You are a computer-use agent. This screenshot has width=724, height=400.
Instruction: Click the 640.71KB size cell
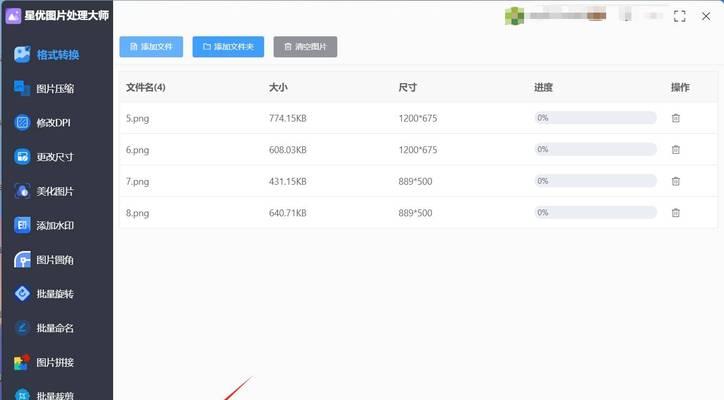click(x=288, y=213)
